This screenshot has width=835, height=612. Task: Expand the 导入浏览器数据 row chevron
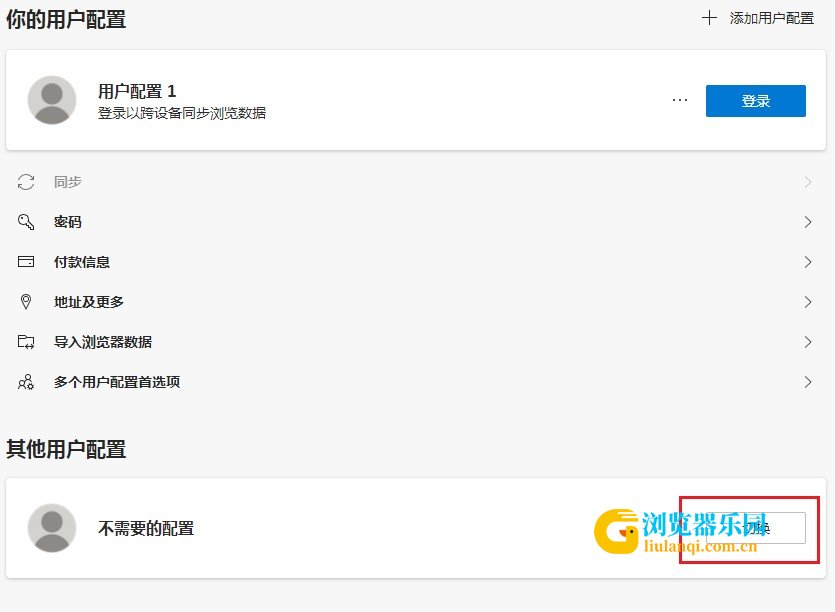pos(808,342)
